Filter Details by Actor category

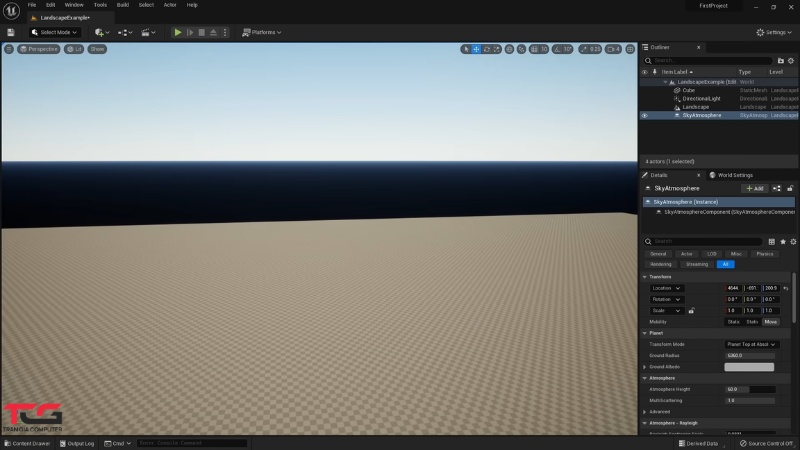pos(687,254)
